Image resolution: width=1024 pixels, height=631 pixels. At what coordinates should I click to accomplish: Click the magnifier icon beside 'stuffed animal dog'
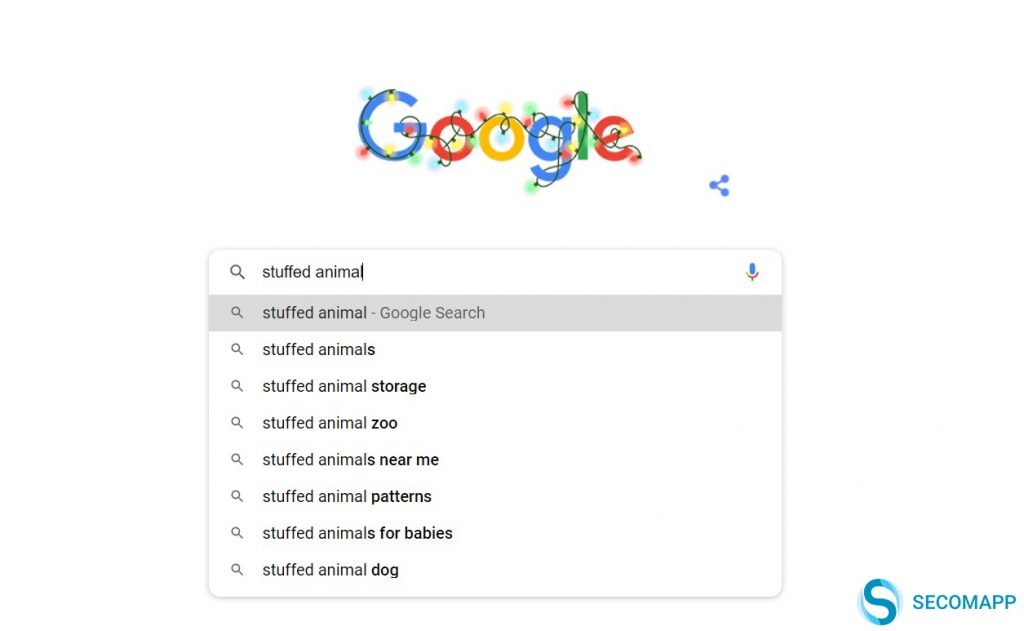click(x=237, y=570)
